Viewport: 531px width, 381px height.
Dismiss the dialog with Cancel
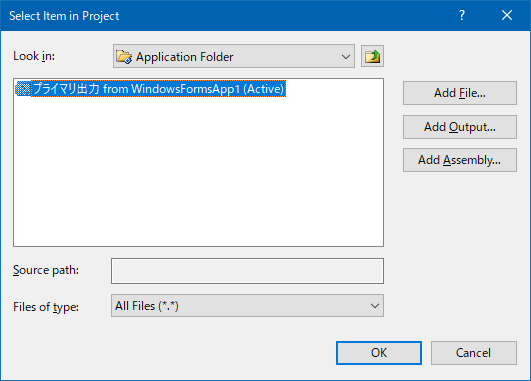(x=474, y=353)
